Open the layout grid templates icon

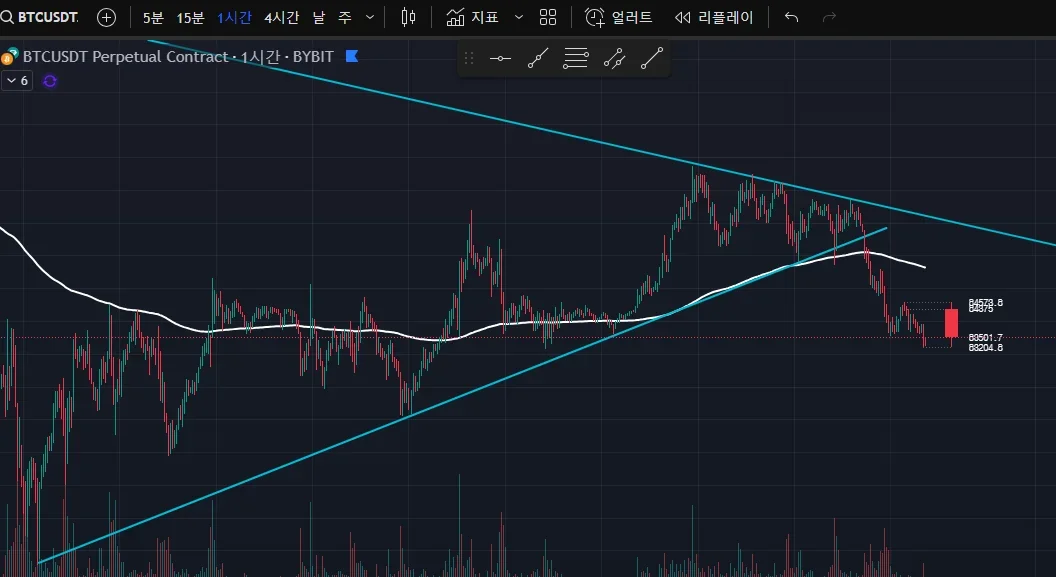pos(548,18)
